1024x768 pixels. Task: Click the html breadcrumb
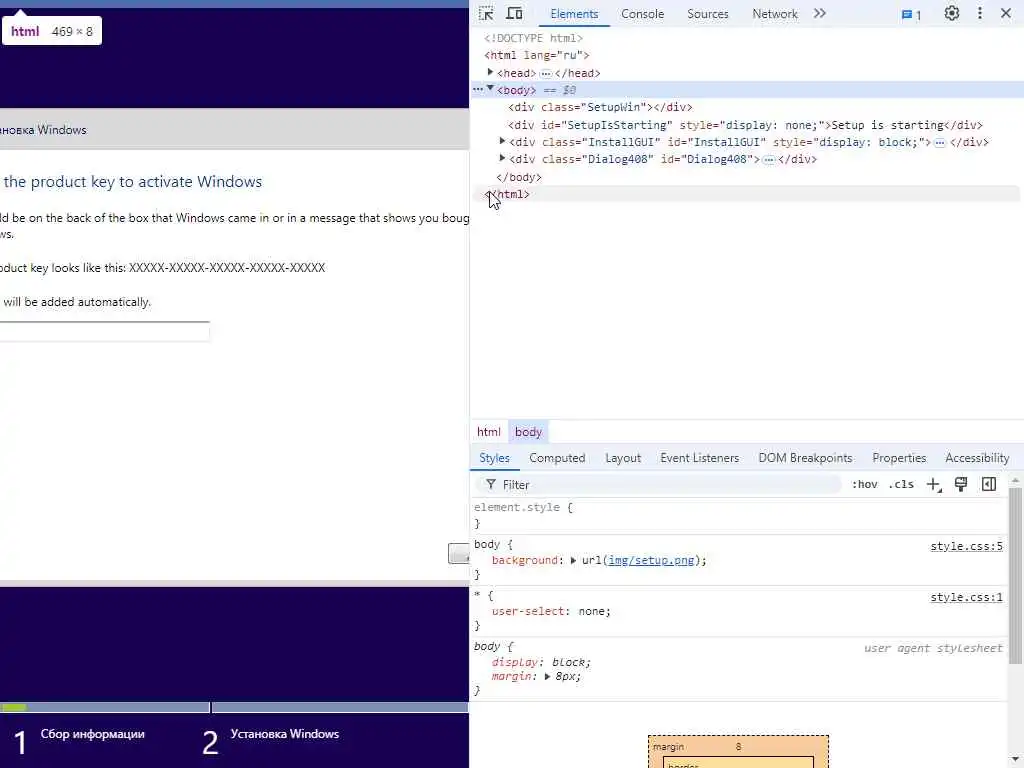(x=488, y=432)
